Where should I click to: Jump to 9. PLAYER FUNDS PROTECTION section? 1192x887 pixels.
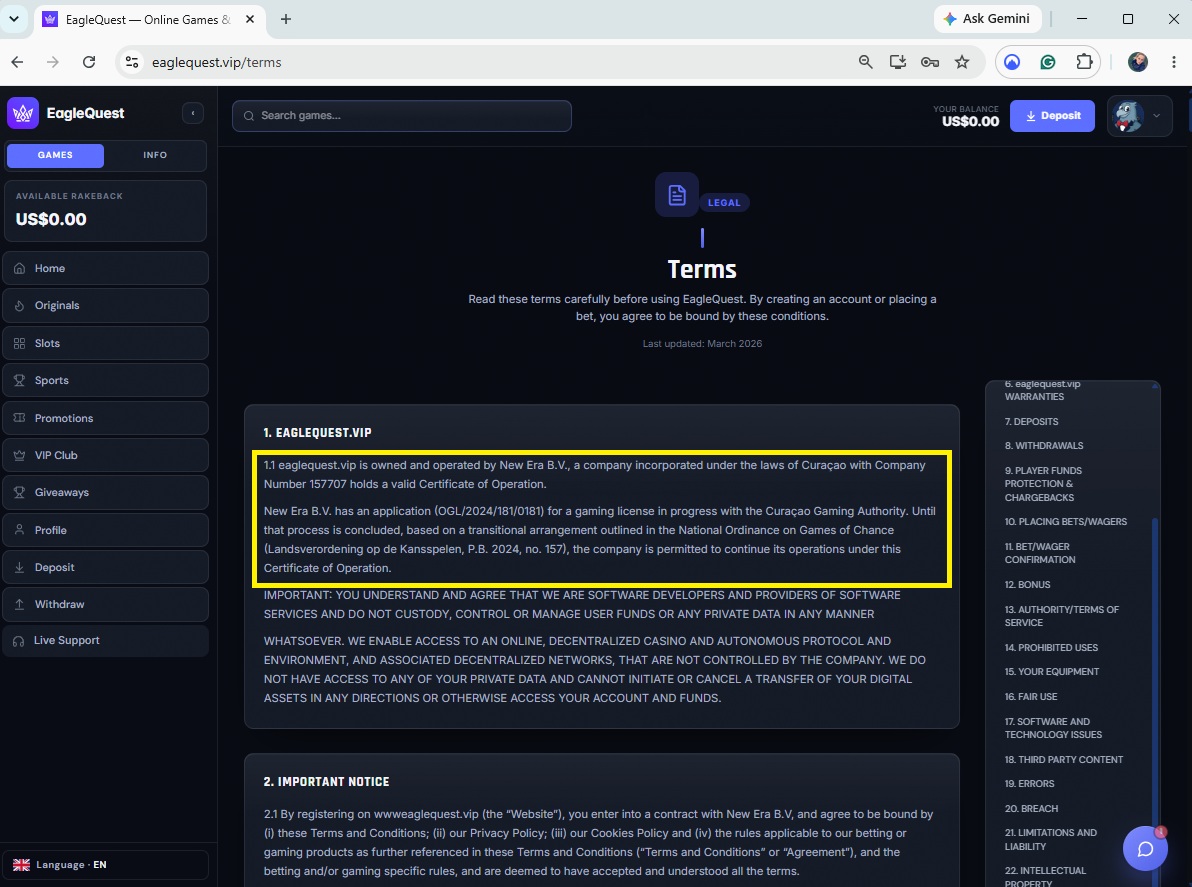point(1043,484)
